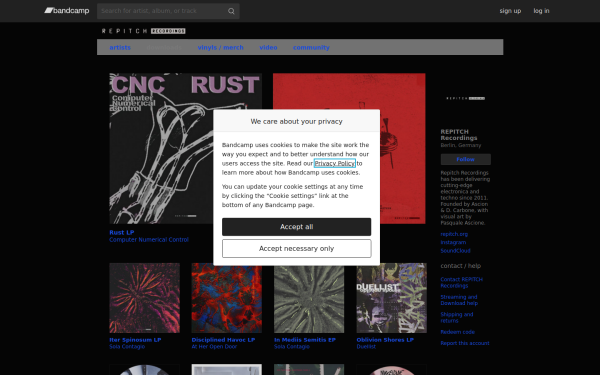Click the REPITCH Recordings sidebar name
This screenshot has height=375, width=600.
tap(459, 135)
